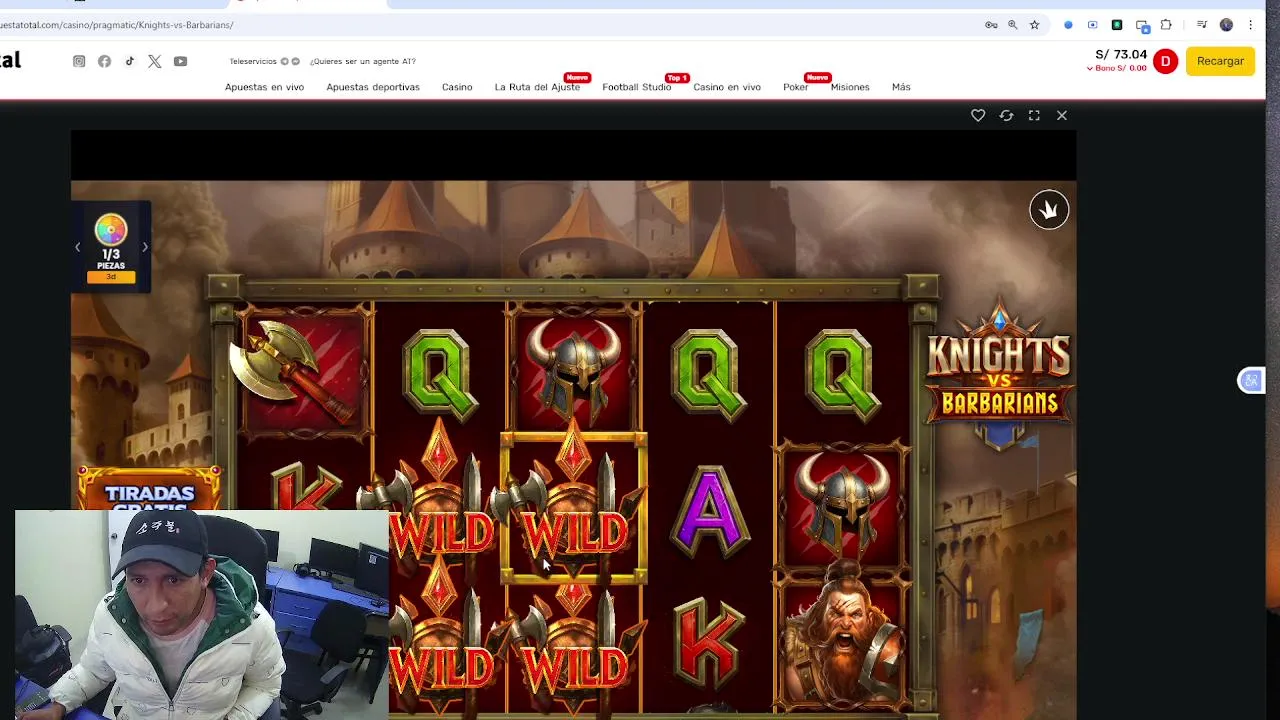Image resolution: width=1280 pixels, height=720 pixels.
Task: Reload the game with the refresh icon
Action: [1006, 116]
